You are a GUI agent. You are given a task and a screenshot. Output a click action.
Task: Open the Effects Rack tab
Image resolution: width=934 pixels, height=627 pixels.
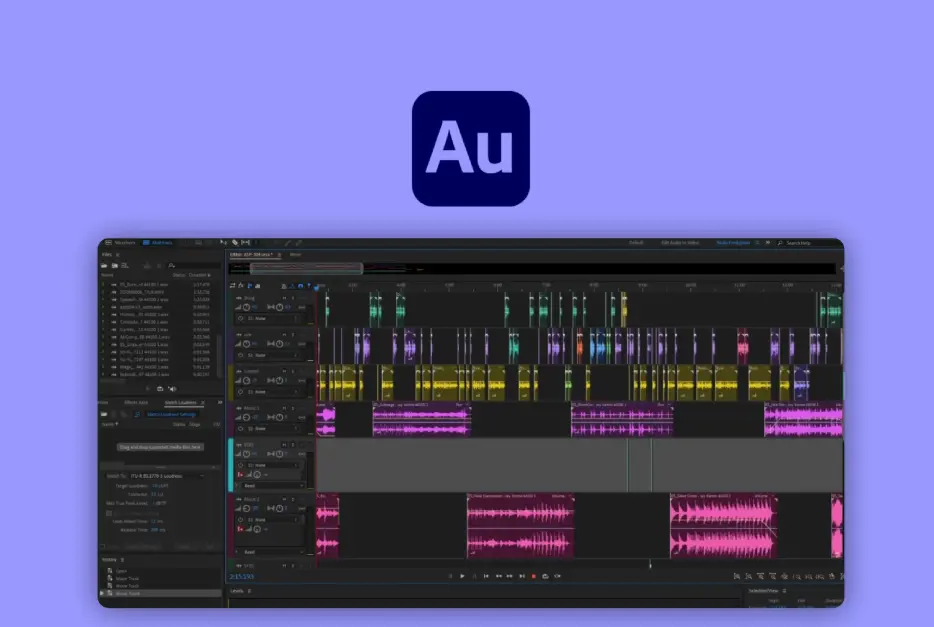[x=136, y=402]
